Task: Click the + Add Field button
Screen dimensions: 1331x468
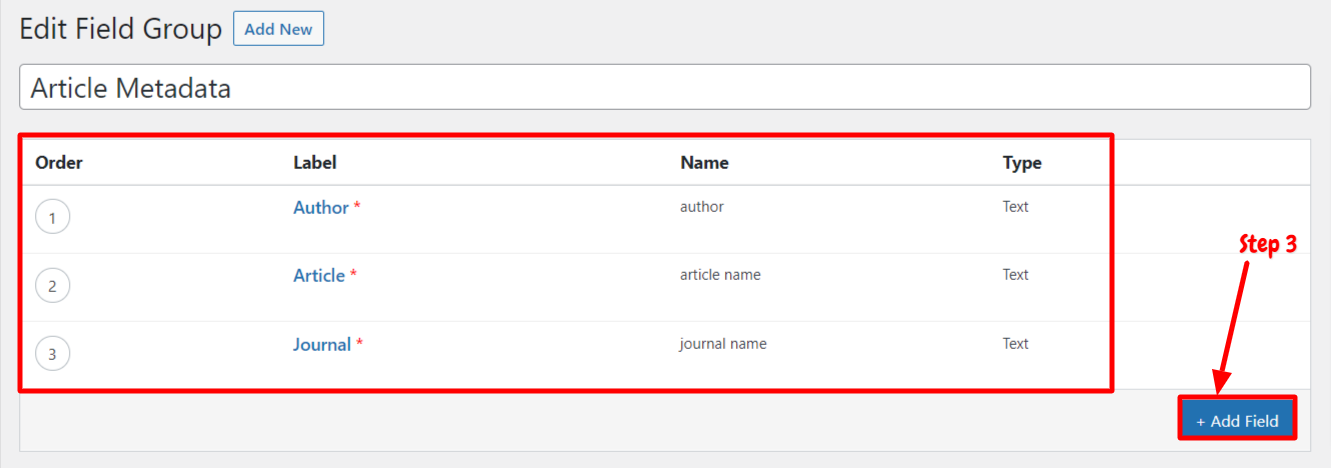Action: (1237, 420)
